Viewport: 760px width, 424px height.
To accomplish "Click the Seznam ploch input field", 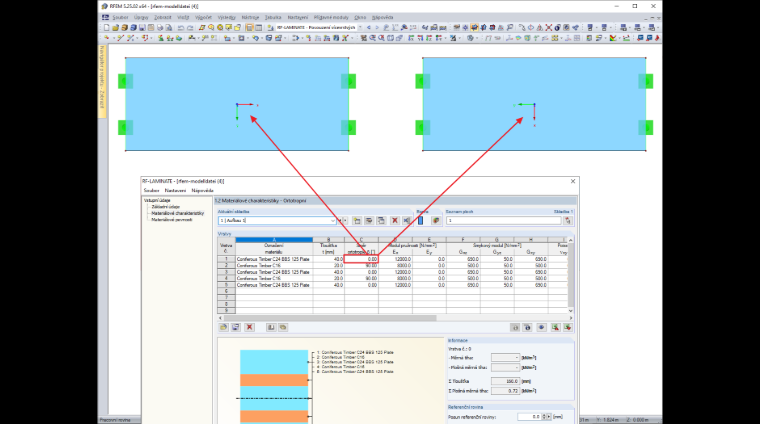I will pos(503,220).
